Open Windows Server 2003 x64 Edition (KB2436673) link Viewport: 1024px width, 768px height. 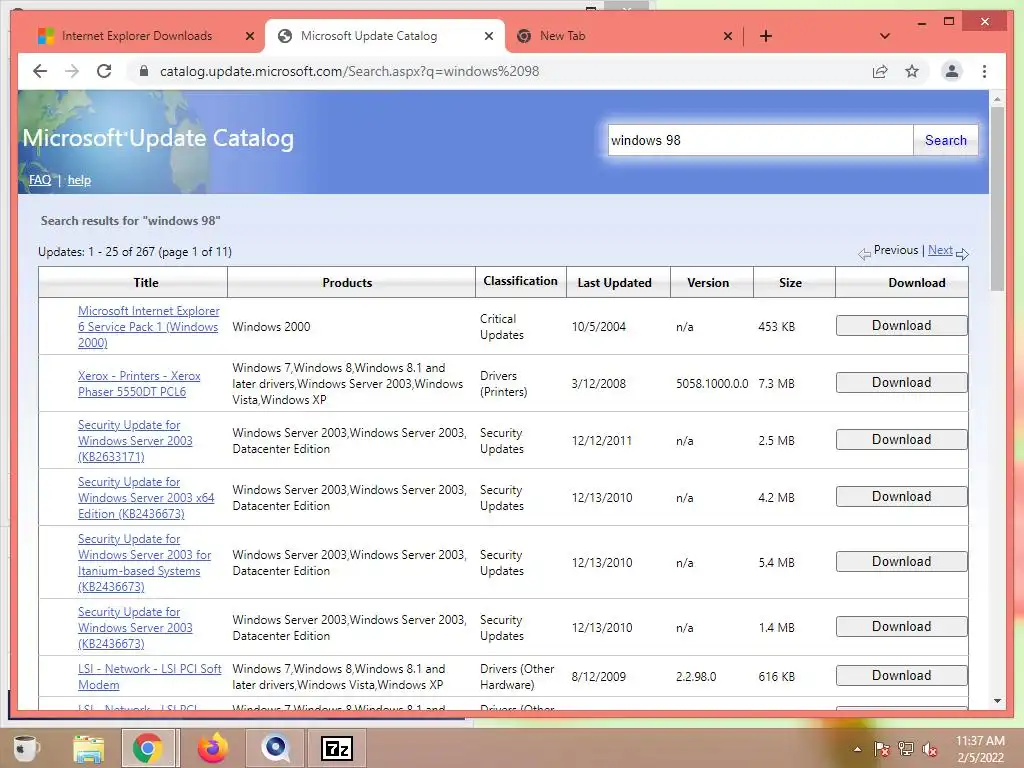146,498
